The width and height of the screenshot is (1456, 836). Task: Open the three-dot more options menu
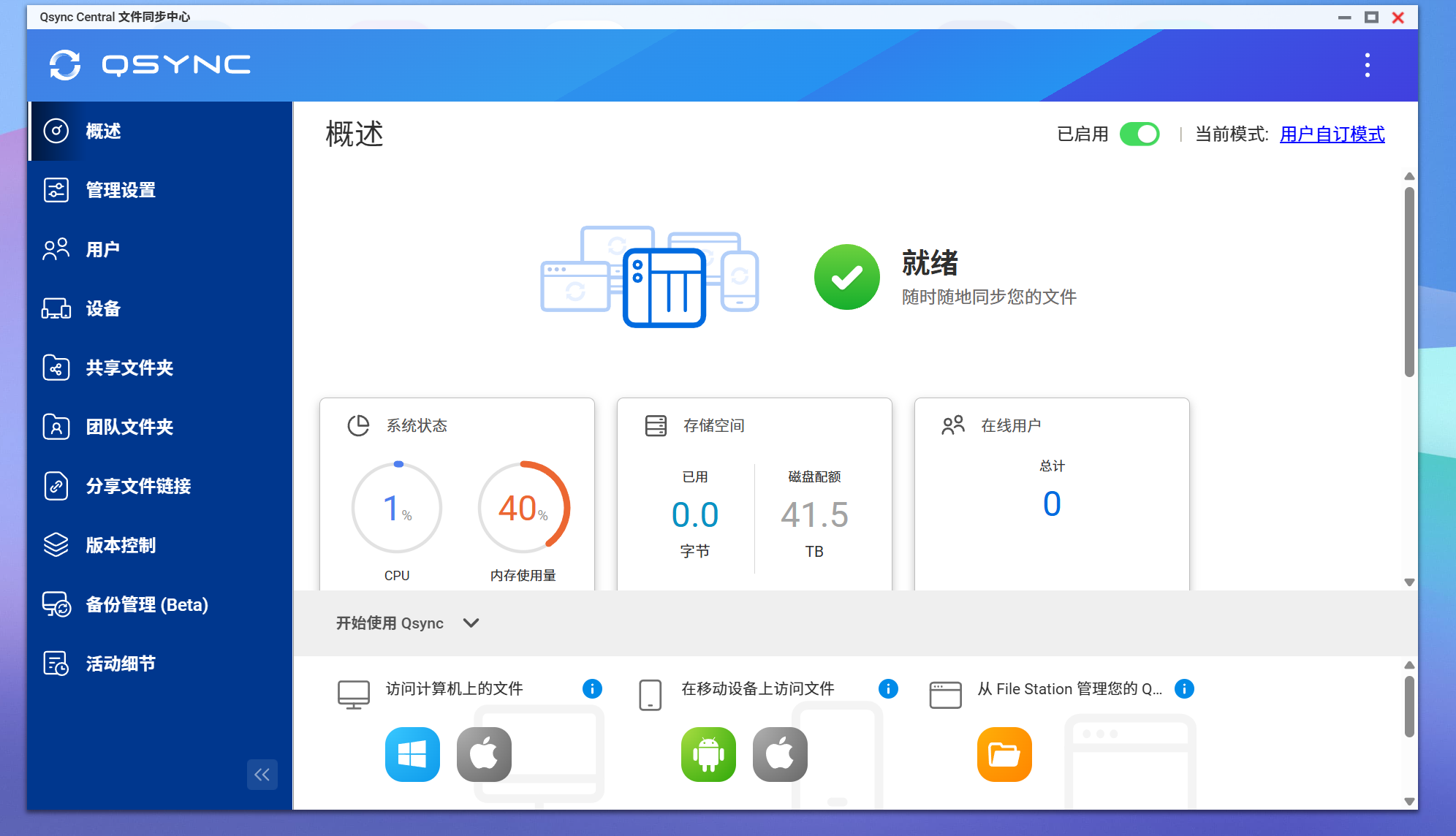pos(1367,65)
